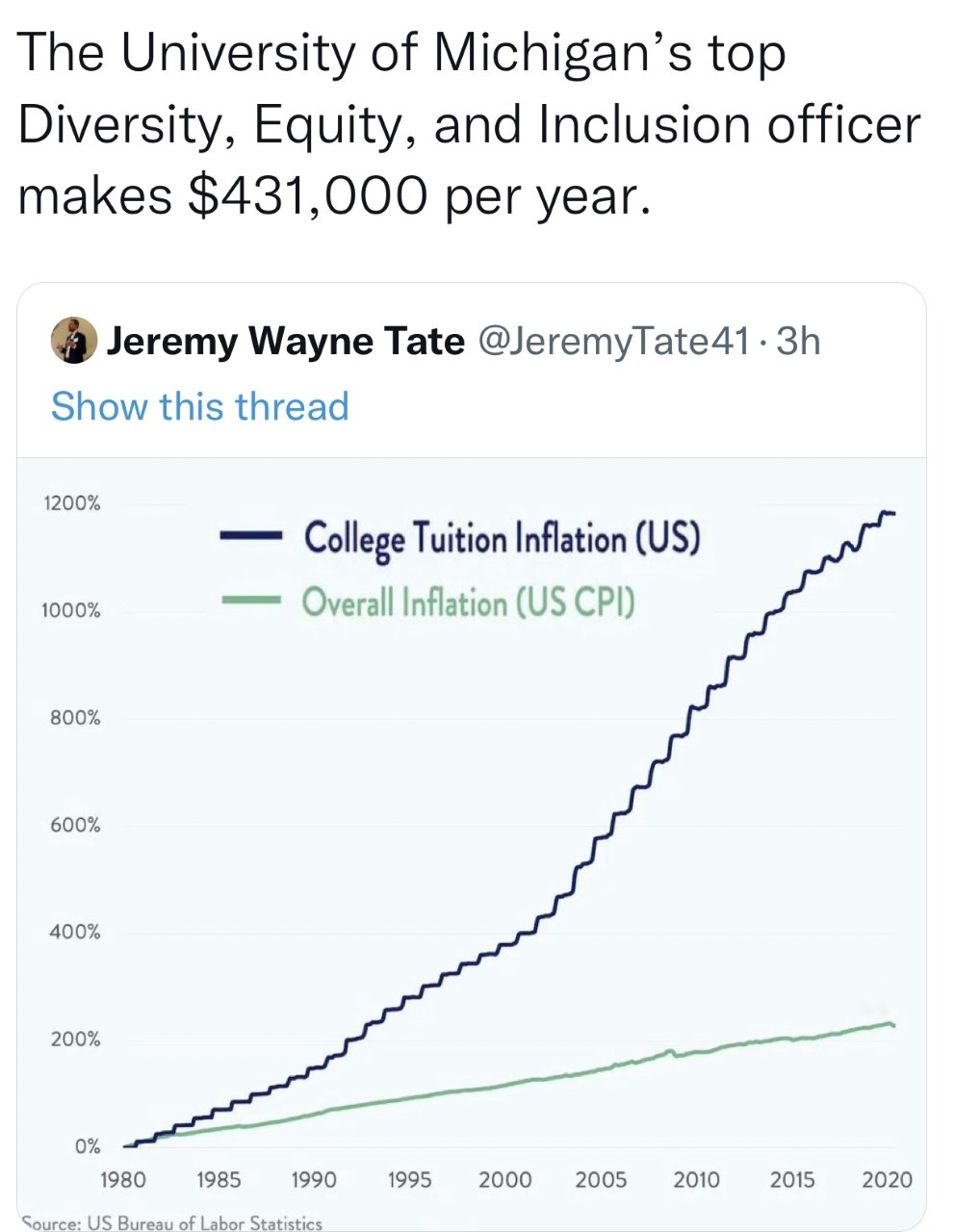
Task: Open the Show this thread link
Action: click(x=199, y=406)
